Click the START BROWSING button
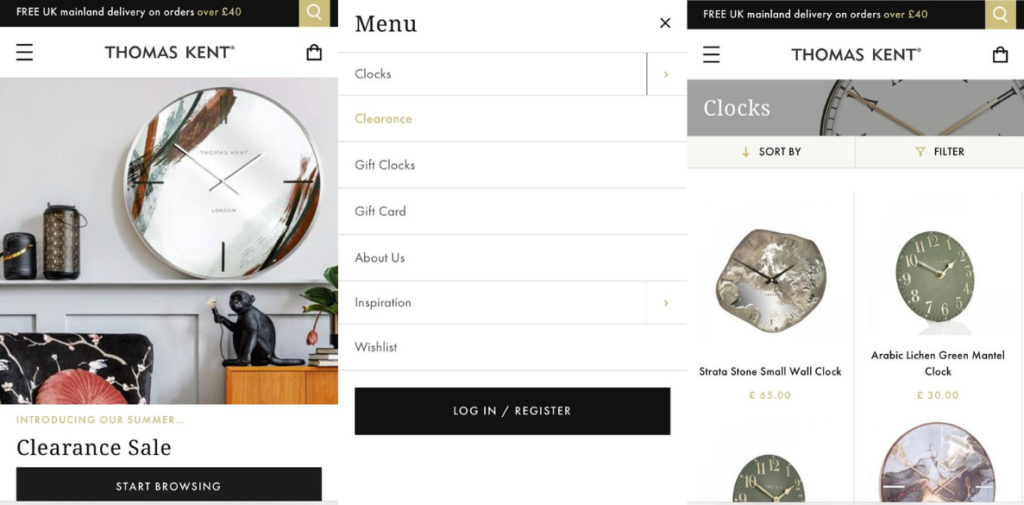Image resolution: width=1024 pixels, height=505 pixels. [x=168, y=486]
